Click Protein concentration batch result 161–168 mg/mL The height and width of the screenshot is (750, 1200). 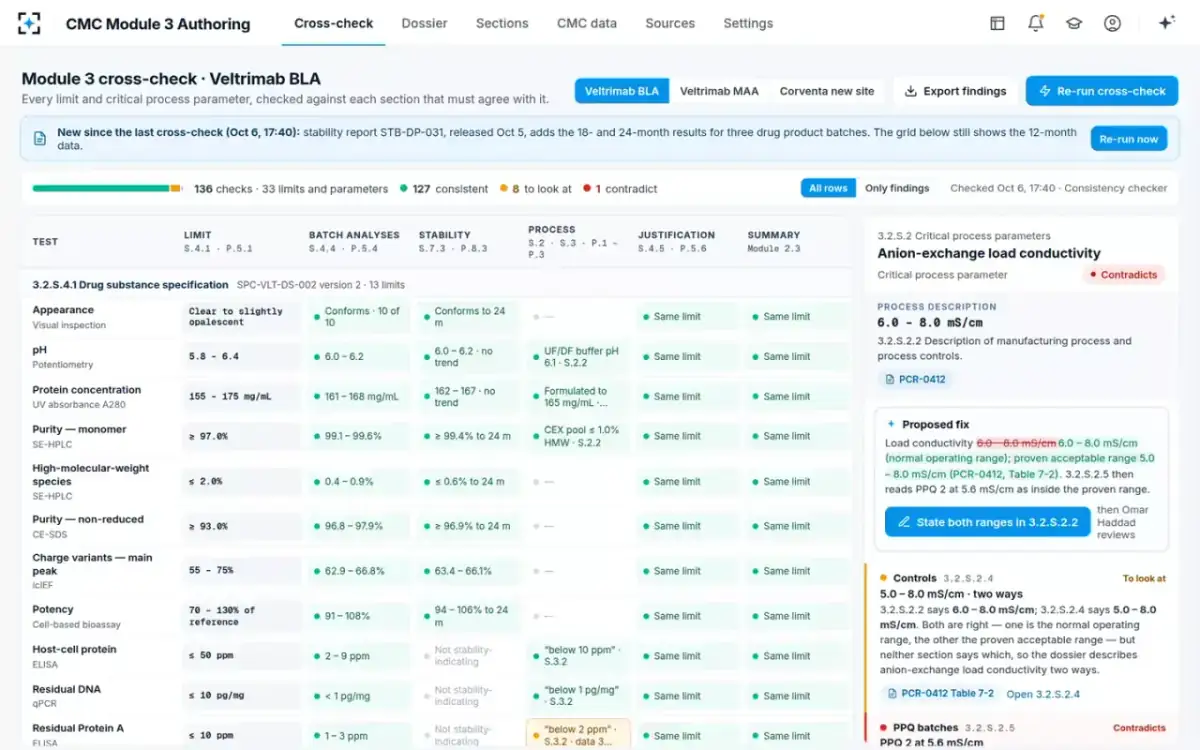[x=360, y=396]
